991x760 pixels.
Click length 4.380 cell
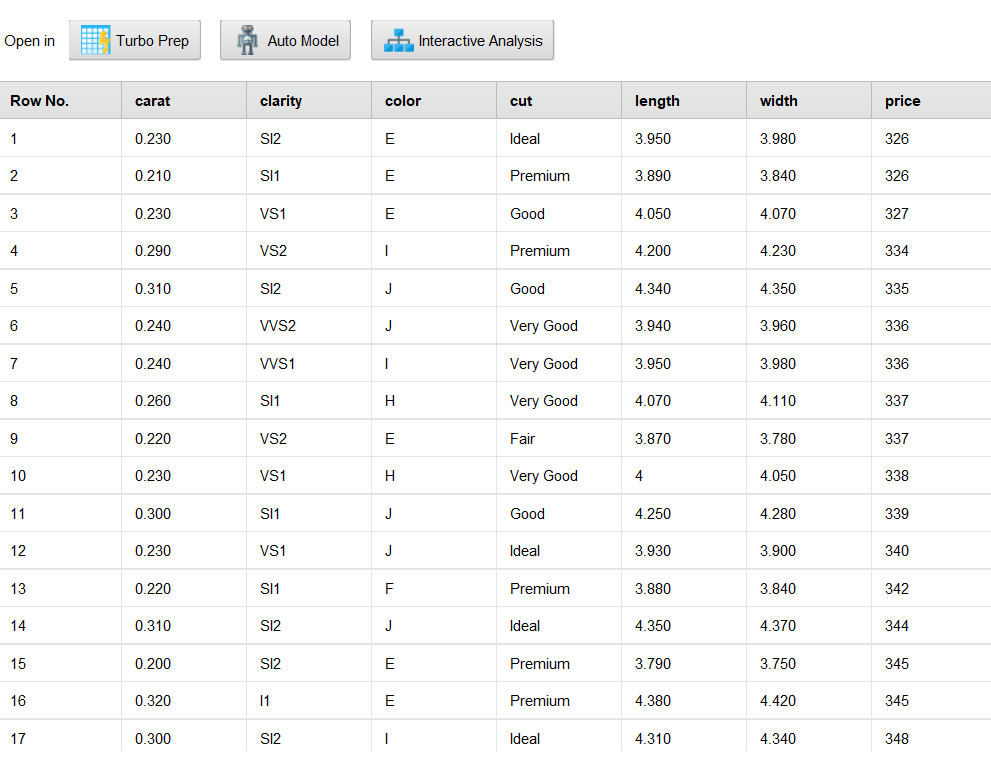coord(684,701)
